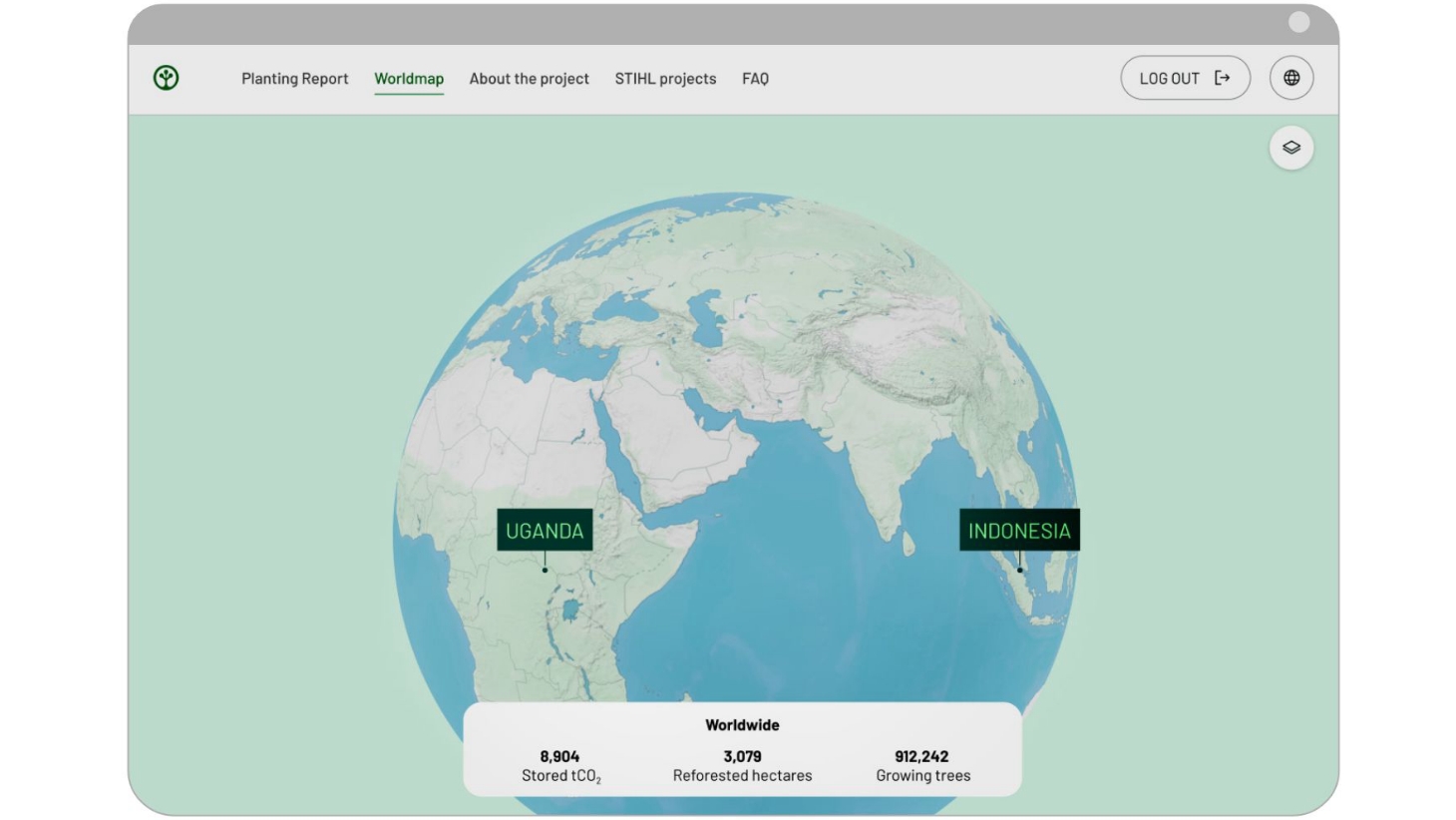Click the Uganda marker dot on the globe
Screen dimensions: 1456x820
tap(545, 570)
